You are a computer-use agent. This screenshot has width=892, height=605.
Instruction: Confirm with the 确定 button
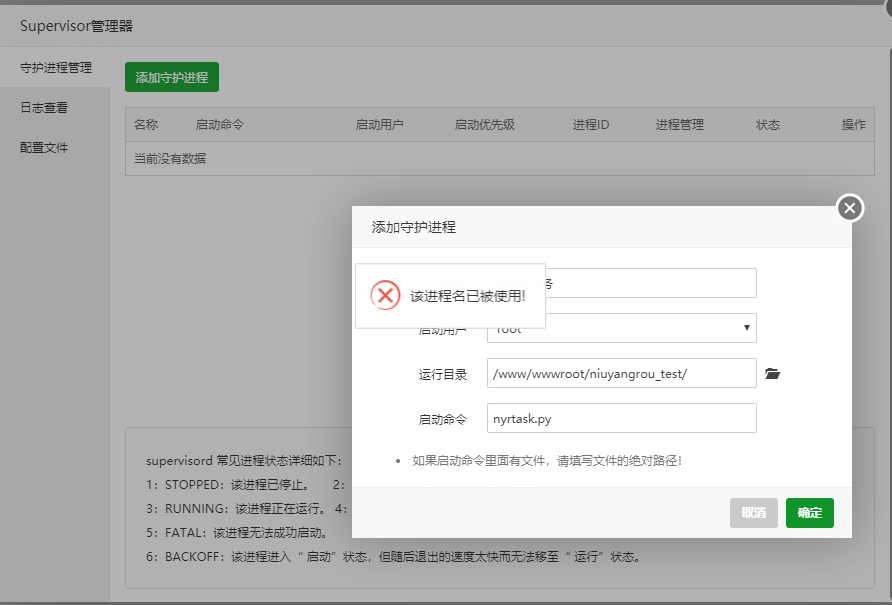[x=810, y=513]
